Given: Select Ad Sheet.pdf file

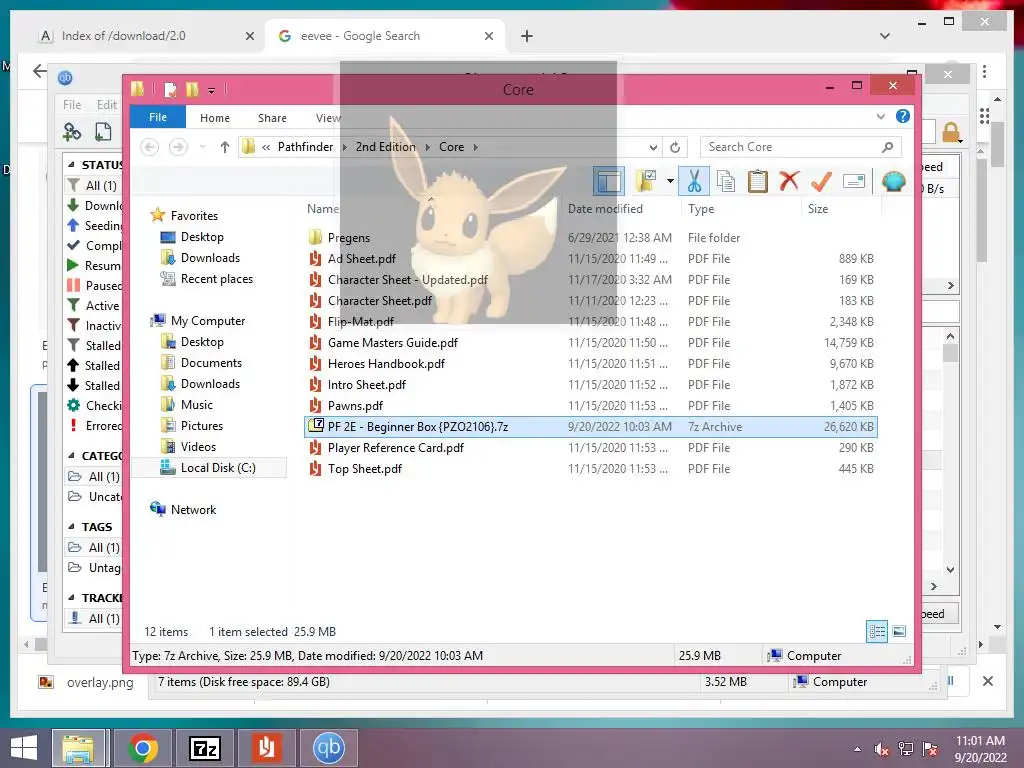Looking at the screenshot, I should (x=361, y=259).
